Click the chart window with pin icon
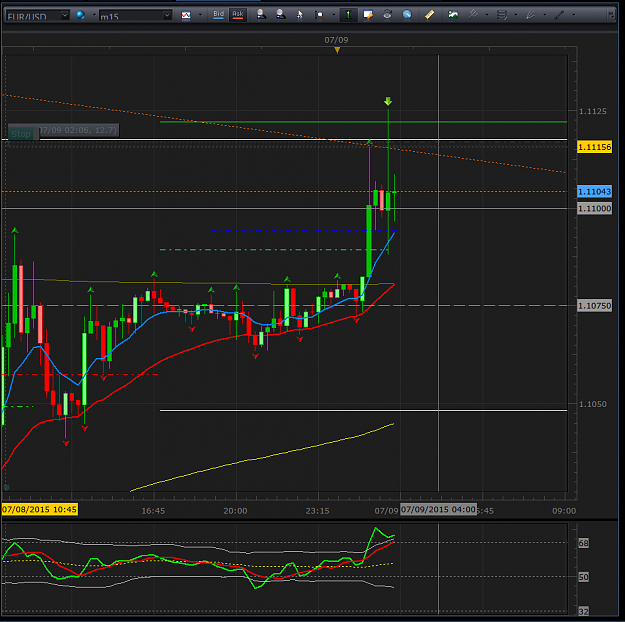The width and height of the screenshot is (625, 622). click(368, 15)
